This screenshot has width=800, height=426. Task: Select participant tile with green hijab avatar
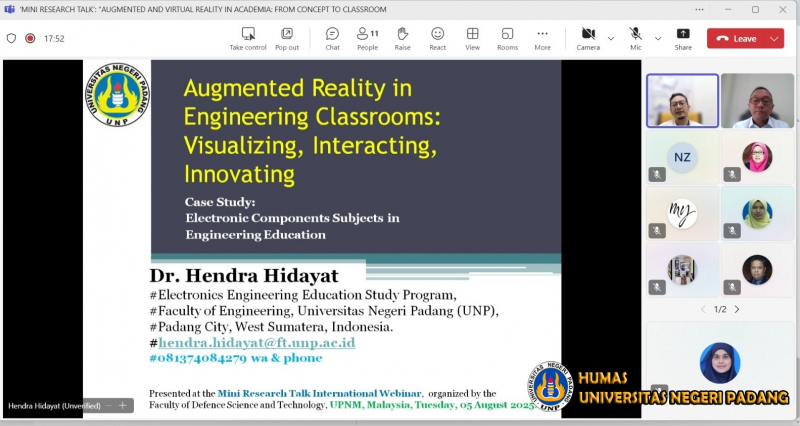[757, 213]
